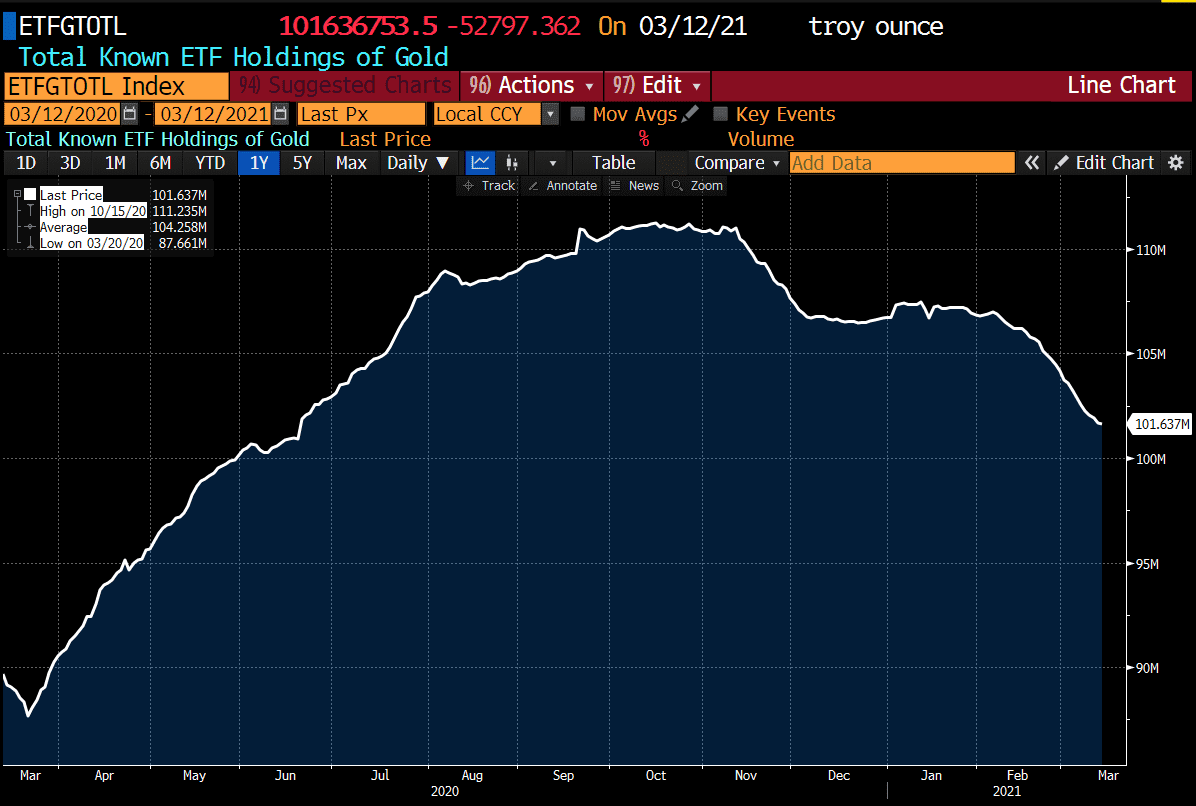Enable Key Events checkbox

tap(720, 114)
